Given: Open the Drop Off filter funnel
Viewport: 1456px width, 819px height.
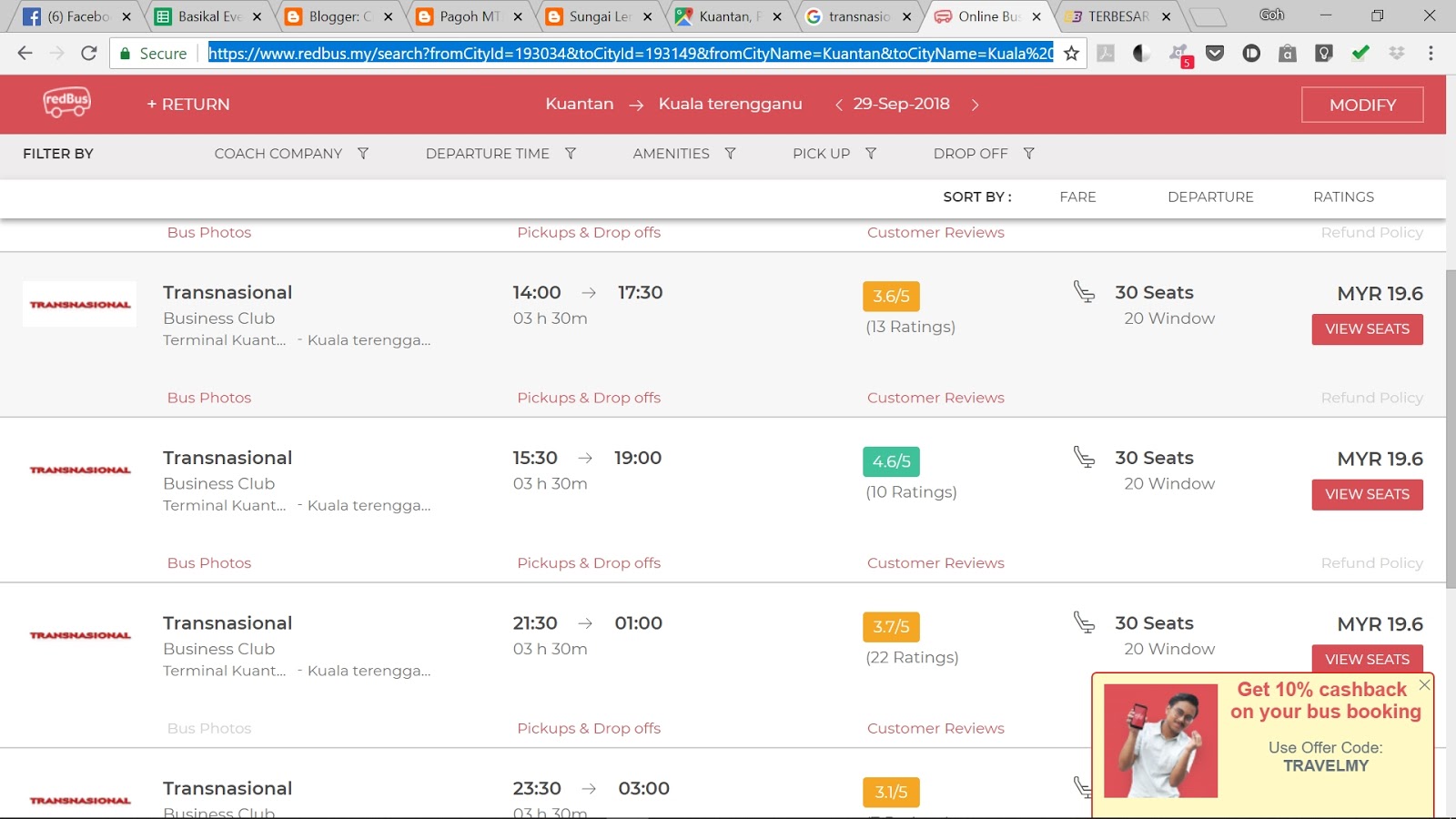Looking at the screenshot, I should point(1029,154).
